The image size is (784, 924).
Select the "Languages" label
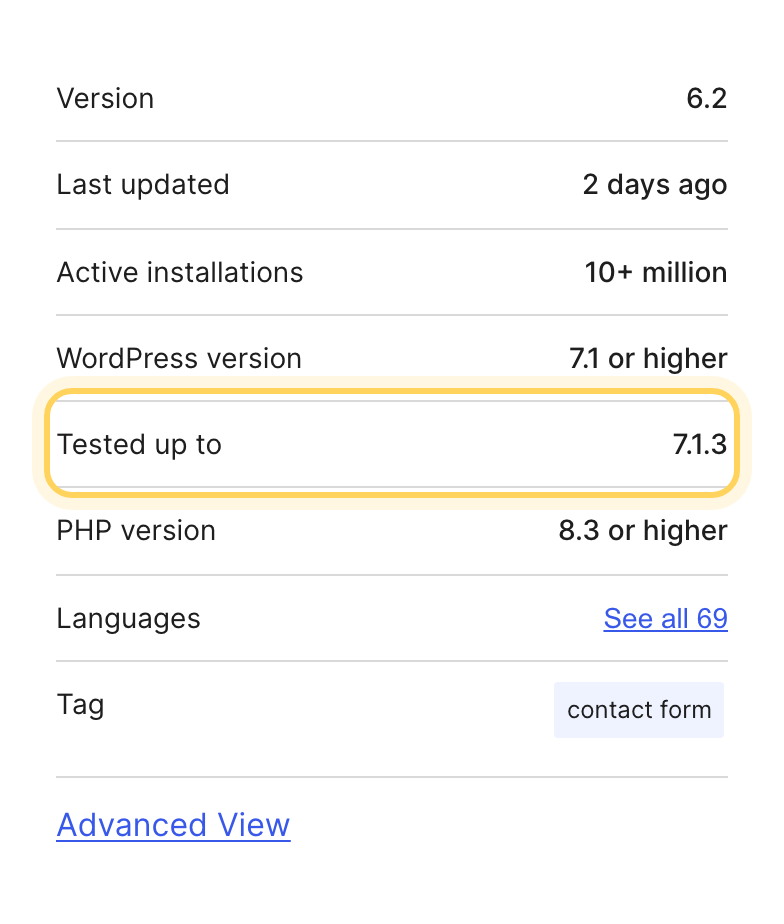pyautogui.click(x=129, y=619)
